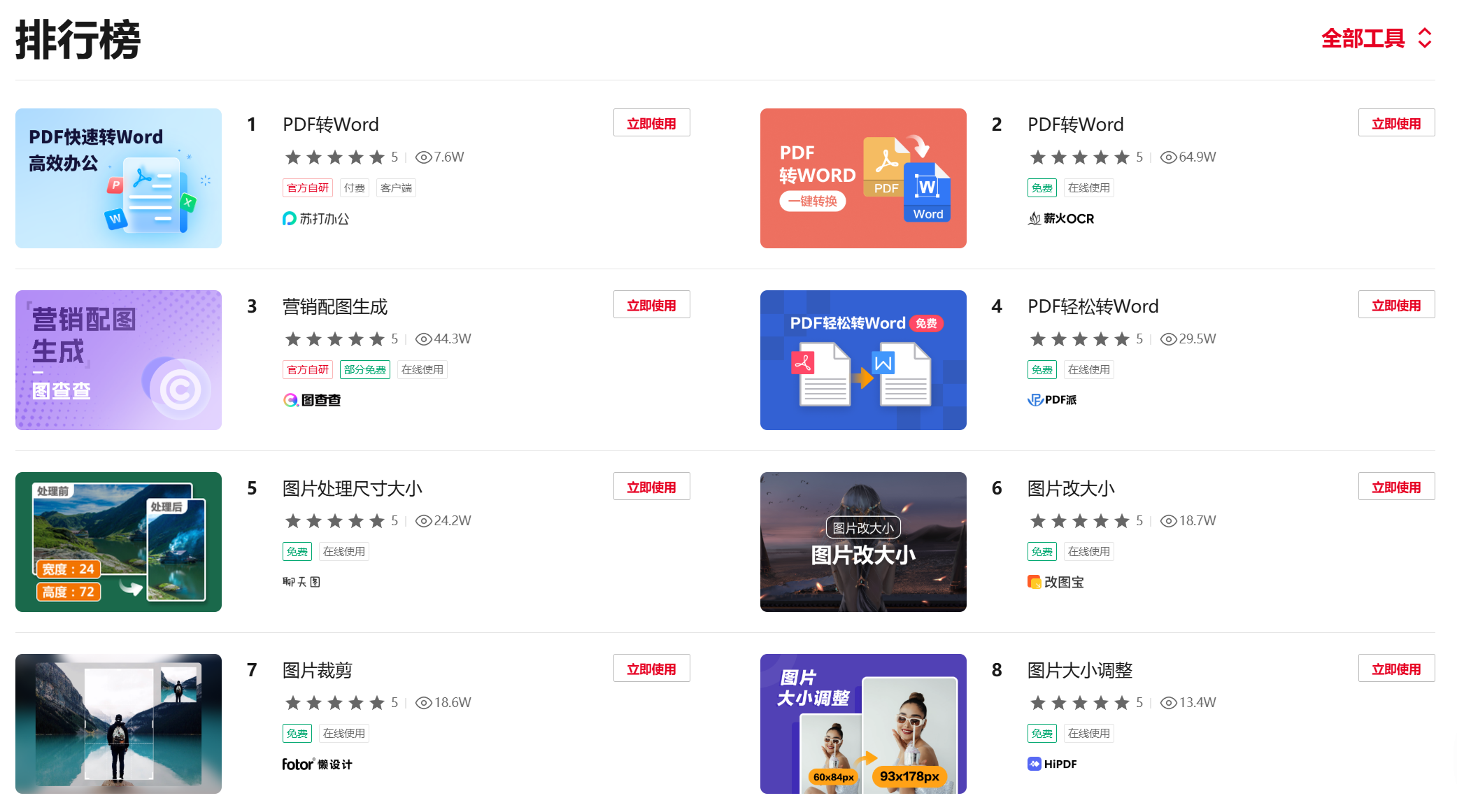Image resolution: width=1457 pixels, height=812 pixels.
Task: Click the 部分免费 tag
Action: (365, 369)
